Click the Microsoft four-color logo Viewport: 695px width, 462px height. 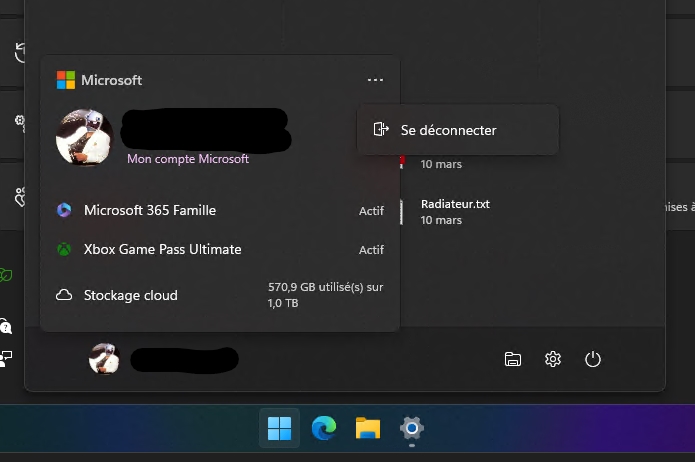tap(66, 80)
